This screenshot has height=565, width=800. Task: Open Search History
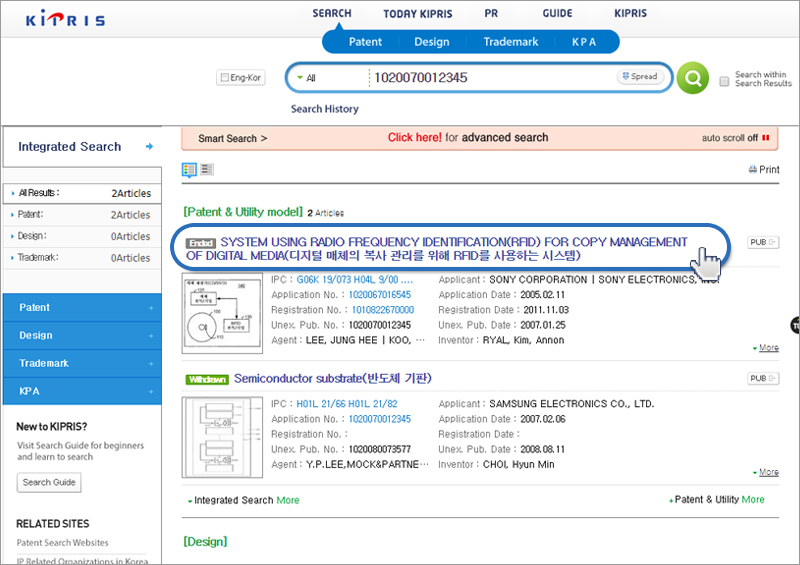[x=324, y=109]
